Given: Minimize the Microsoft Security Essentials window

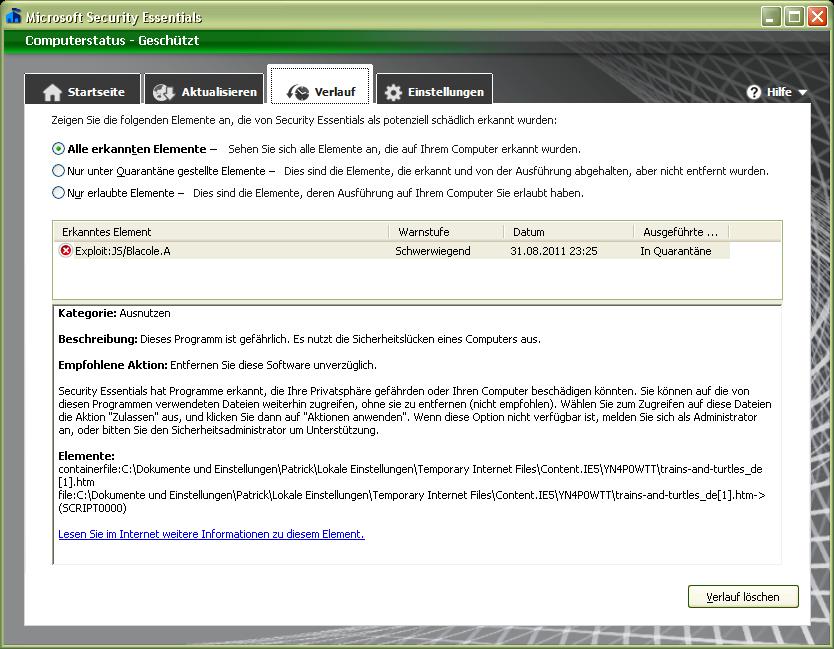Looking at the screenshot, I should click(771, 16).
